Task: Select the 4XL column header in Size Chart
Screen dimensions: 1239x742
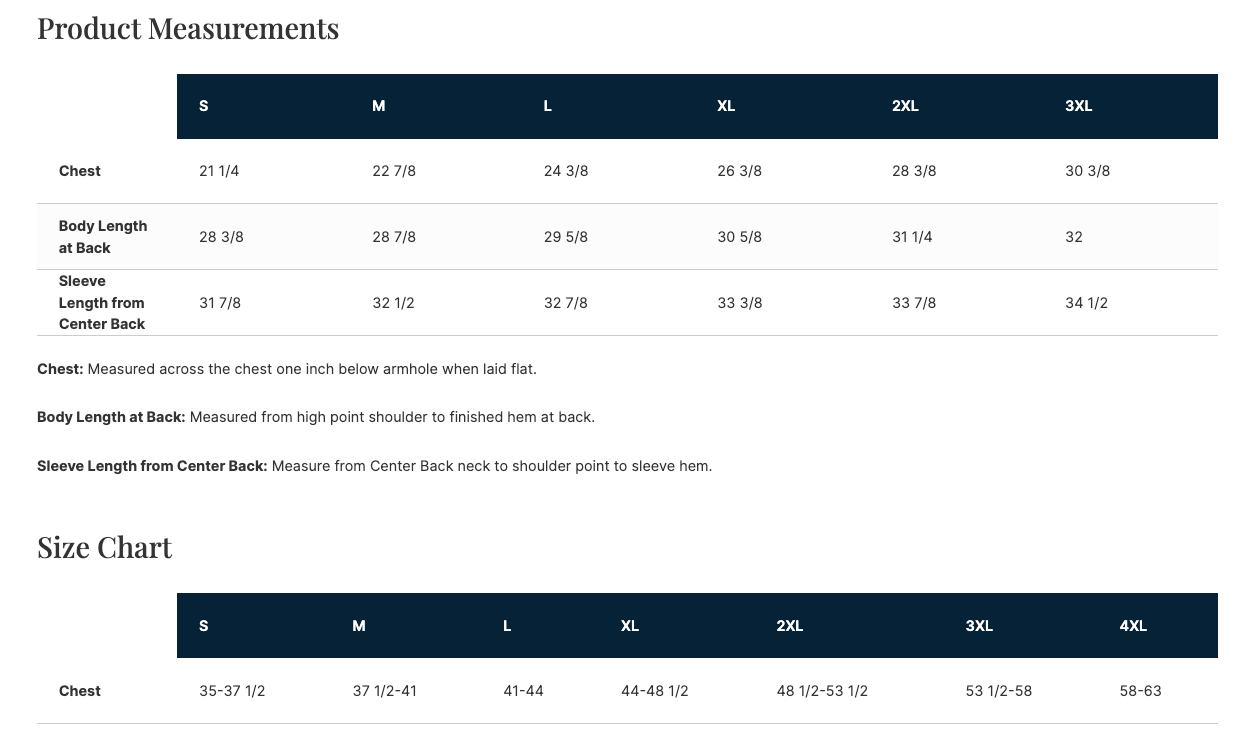Action: [x=1133, y=626]
